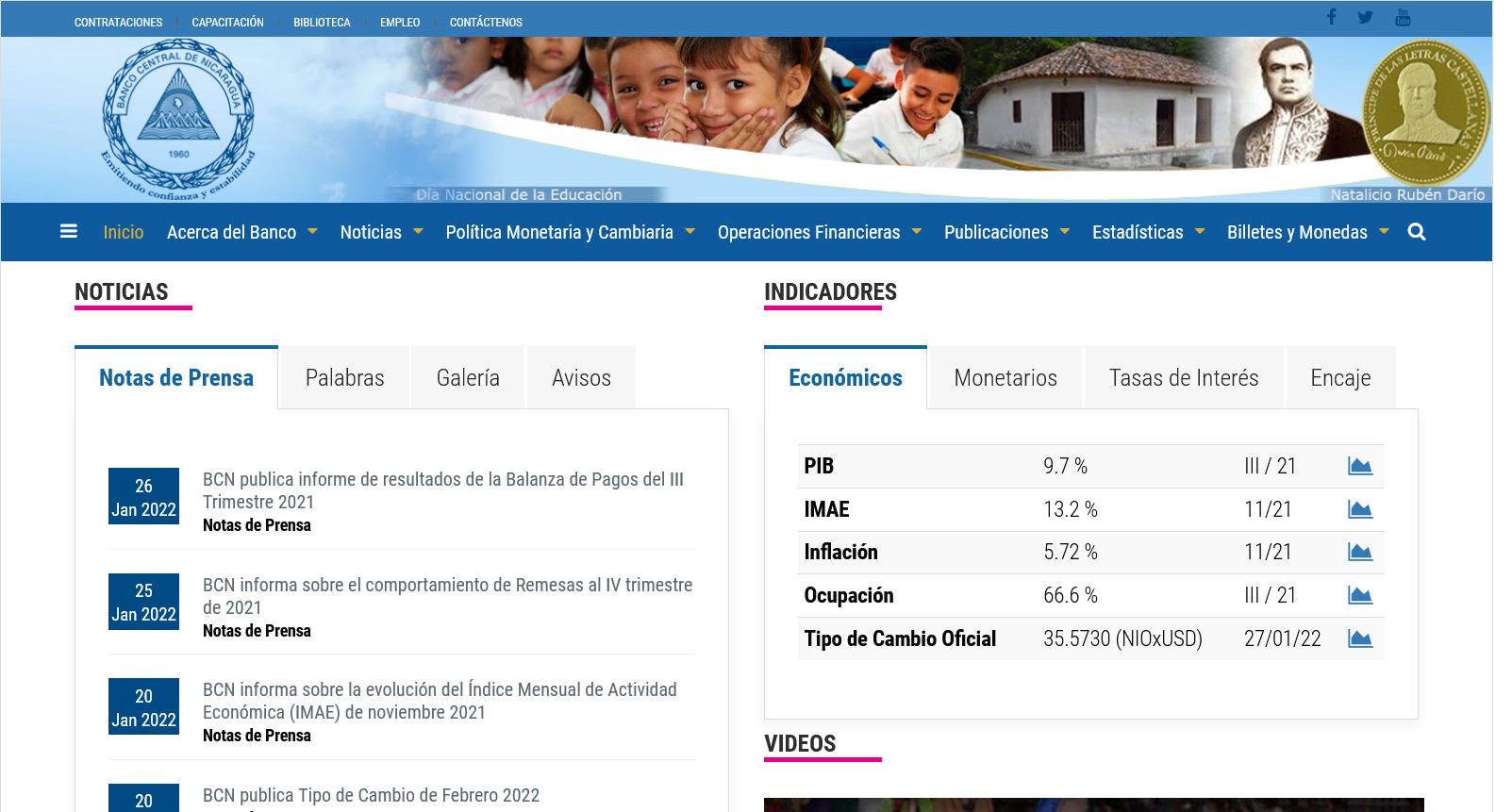
Task: Open the Balanza de Pagos news article
Action: (x=442, y=490)
